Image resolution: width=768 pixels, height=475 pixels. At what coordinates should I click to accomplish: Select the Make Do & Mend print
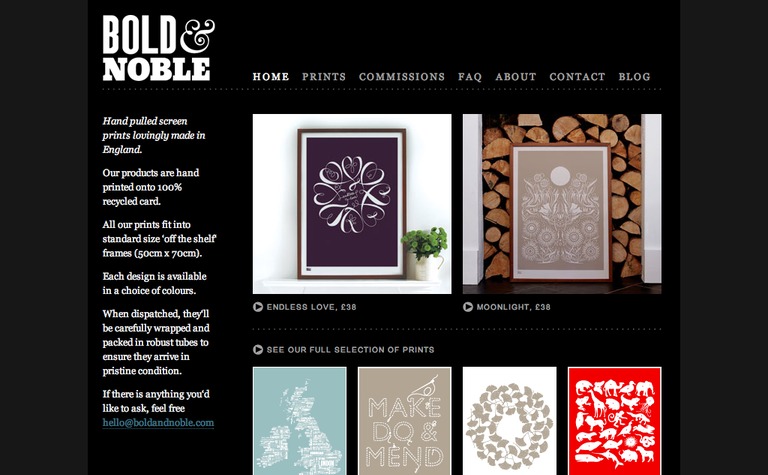pos(405,421)
